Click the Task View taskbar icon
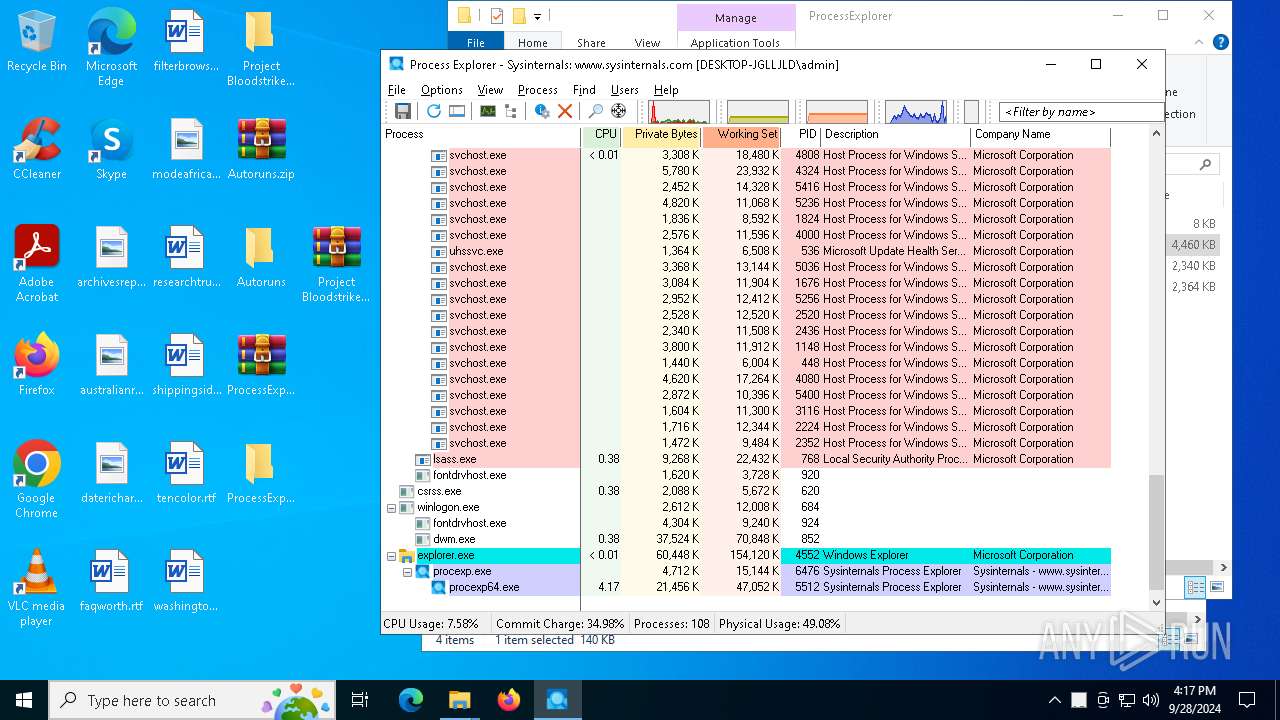 pos(360,700)
